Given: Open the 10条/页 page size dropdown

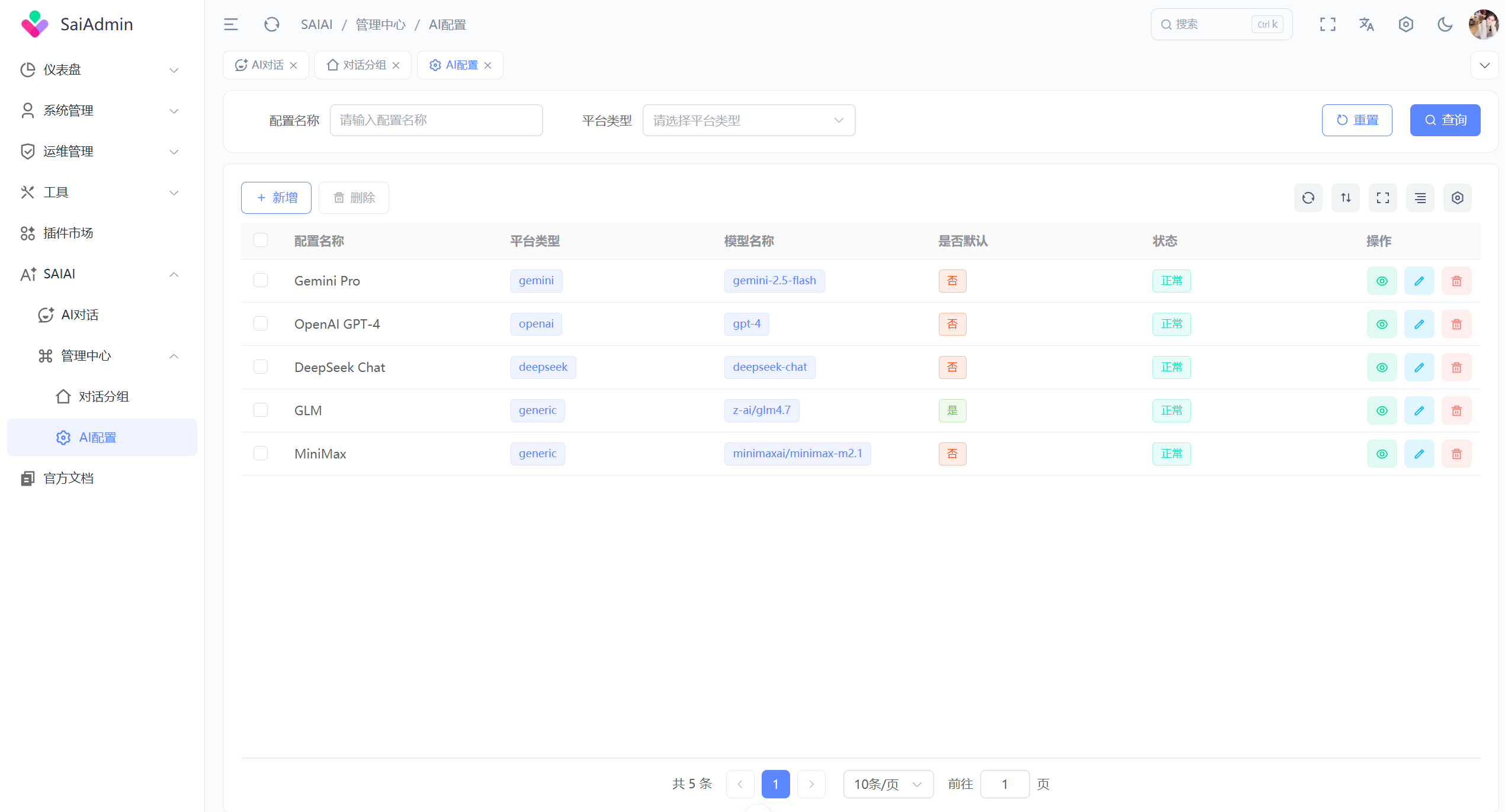Looking at the screenshot, I should 887,784.
